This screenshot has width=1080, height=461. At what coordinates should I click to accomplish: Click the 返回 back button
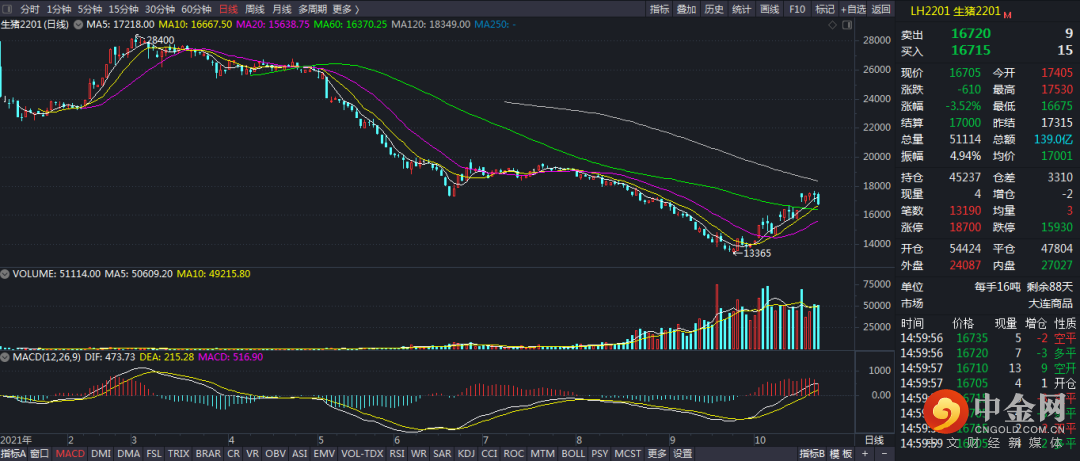click(880, 8)
